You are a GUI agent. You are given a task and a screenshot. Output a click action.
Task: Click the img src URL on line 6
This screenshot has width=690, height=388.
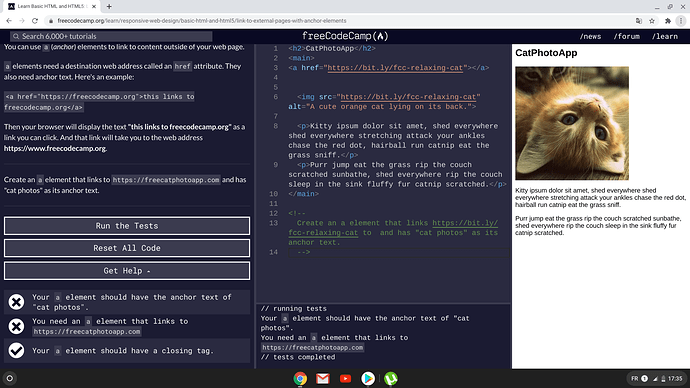pyautogui.click(x=408, y=97)
